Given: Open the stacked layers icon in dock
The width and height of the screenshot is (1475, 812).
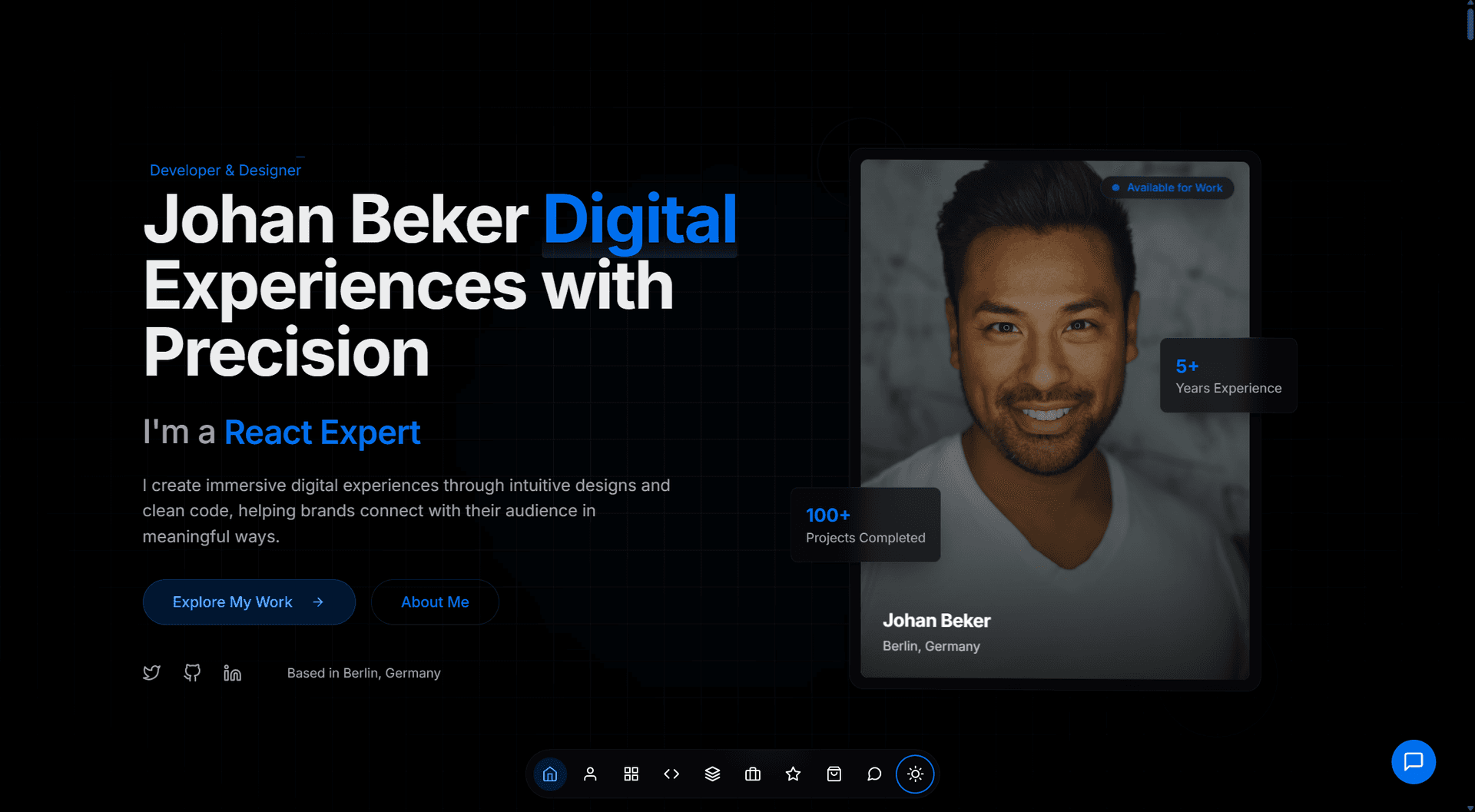Looking at the screenshot, I should tap(712, 774).
